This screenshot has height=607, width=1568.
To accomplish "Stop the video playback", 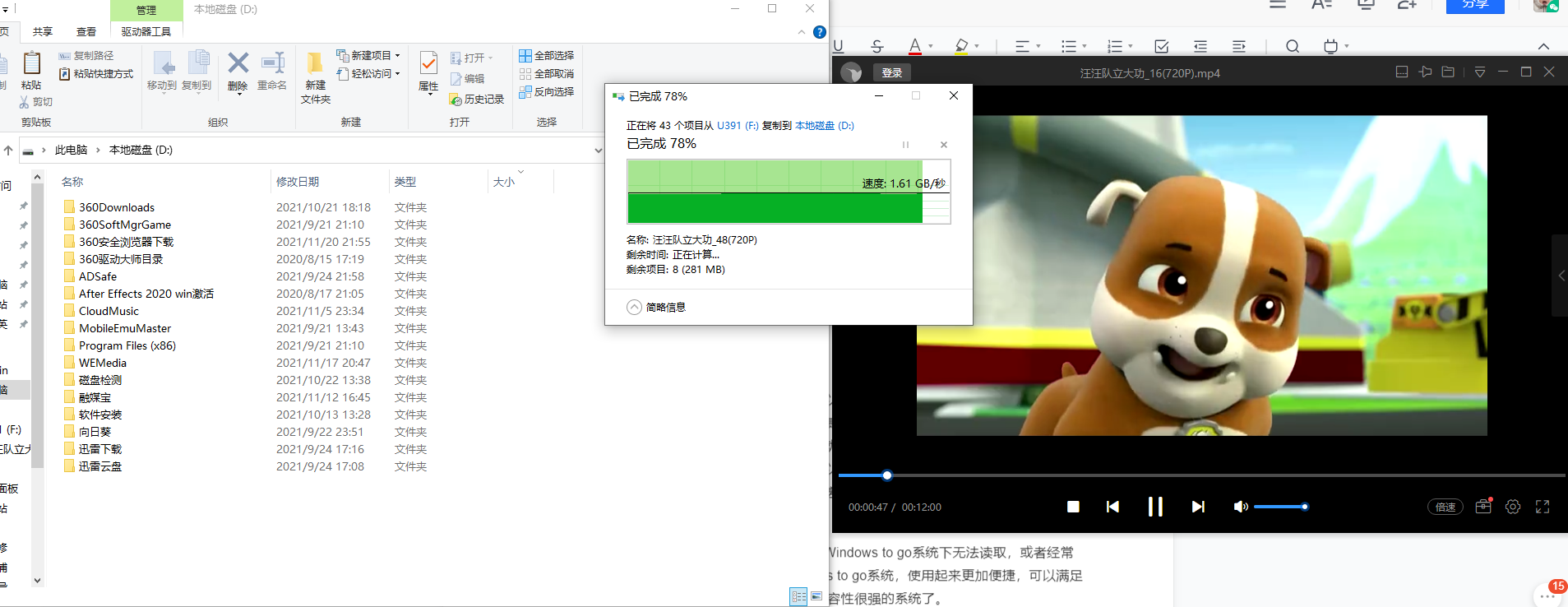I will click(1073, 507).
